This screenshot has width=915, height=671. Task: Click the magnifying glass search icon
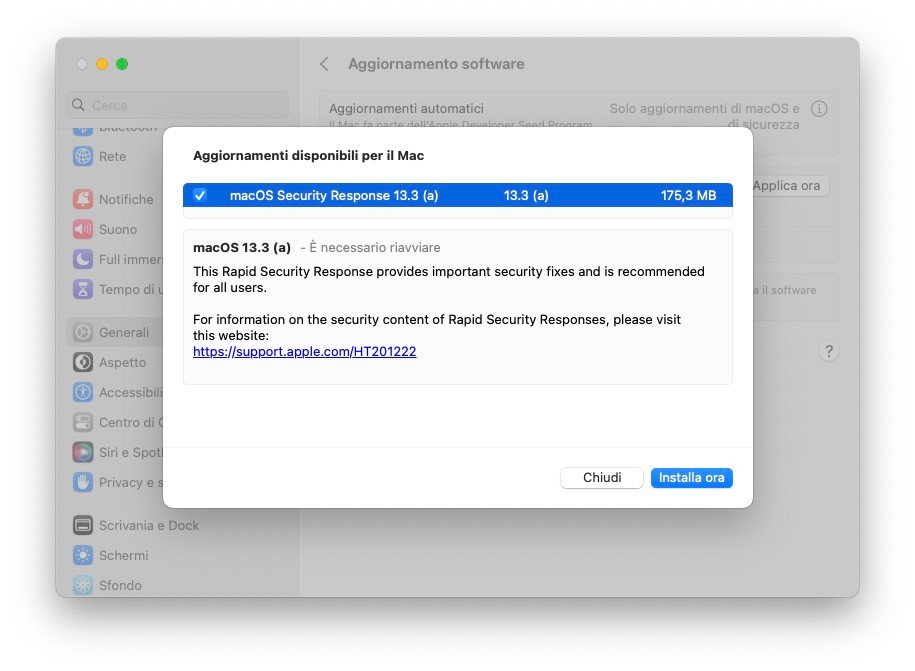78,105
